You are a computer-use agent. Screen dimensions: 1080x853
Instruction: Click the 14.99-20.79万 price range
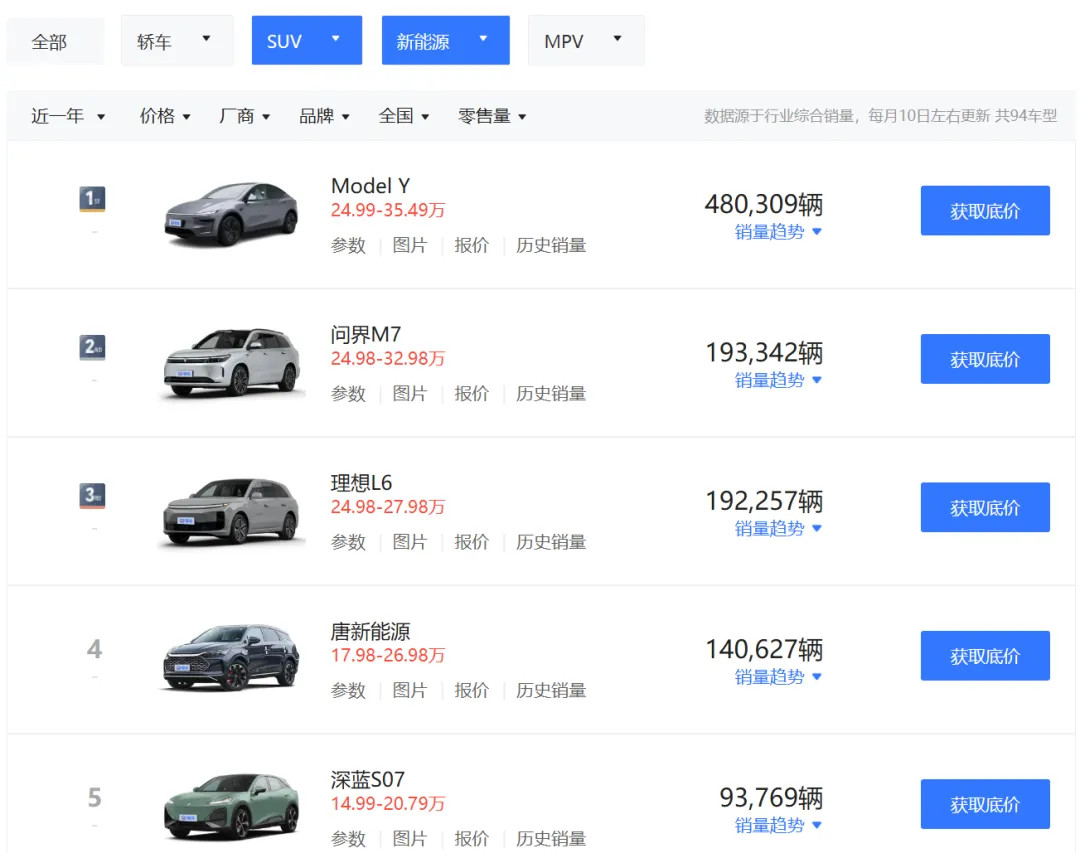click(x=388, y=803)
